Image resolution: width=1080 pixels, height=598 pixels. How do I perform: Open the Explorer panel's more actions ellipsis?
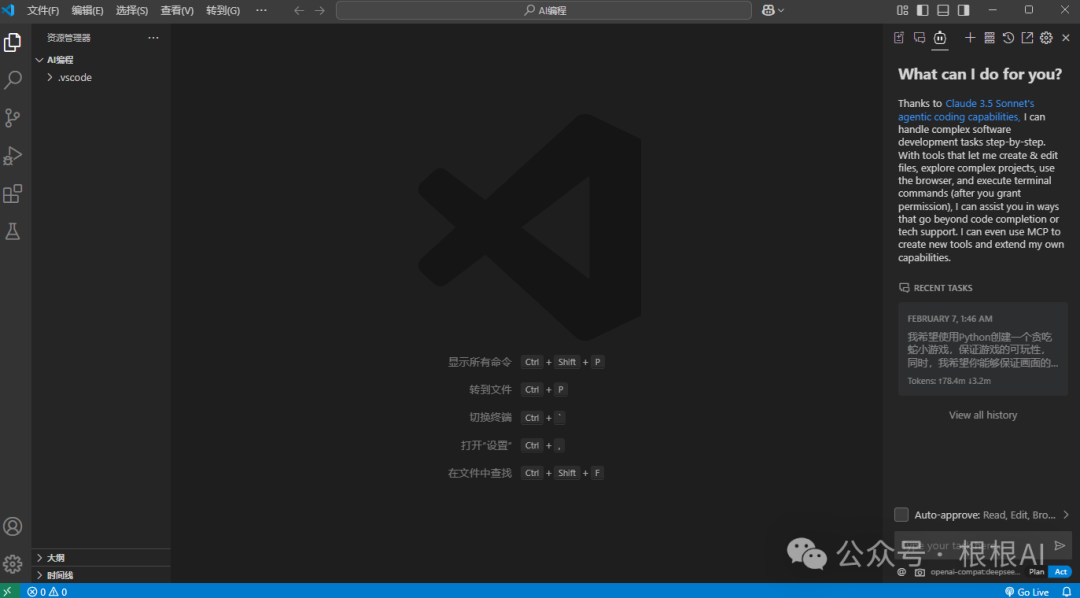[x=154, y=38]
